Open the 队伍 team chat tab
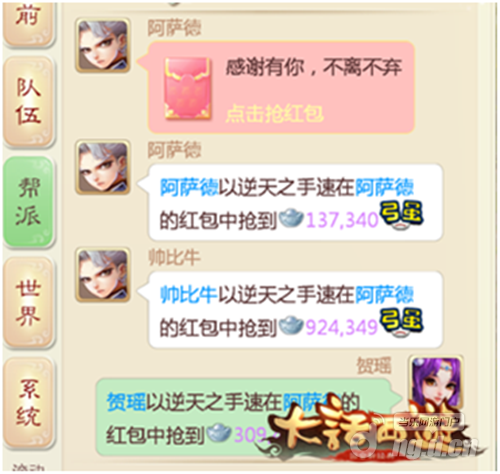Image resolution: width=500 pixels, height=474 pixels. pos(28,102)
